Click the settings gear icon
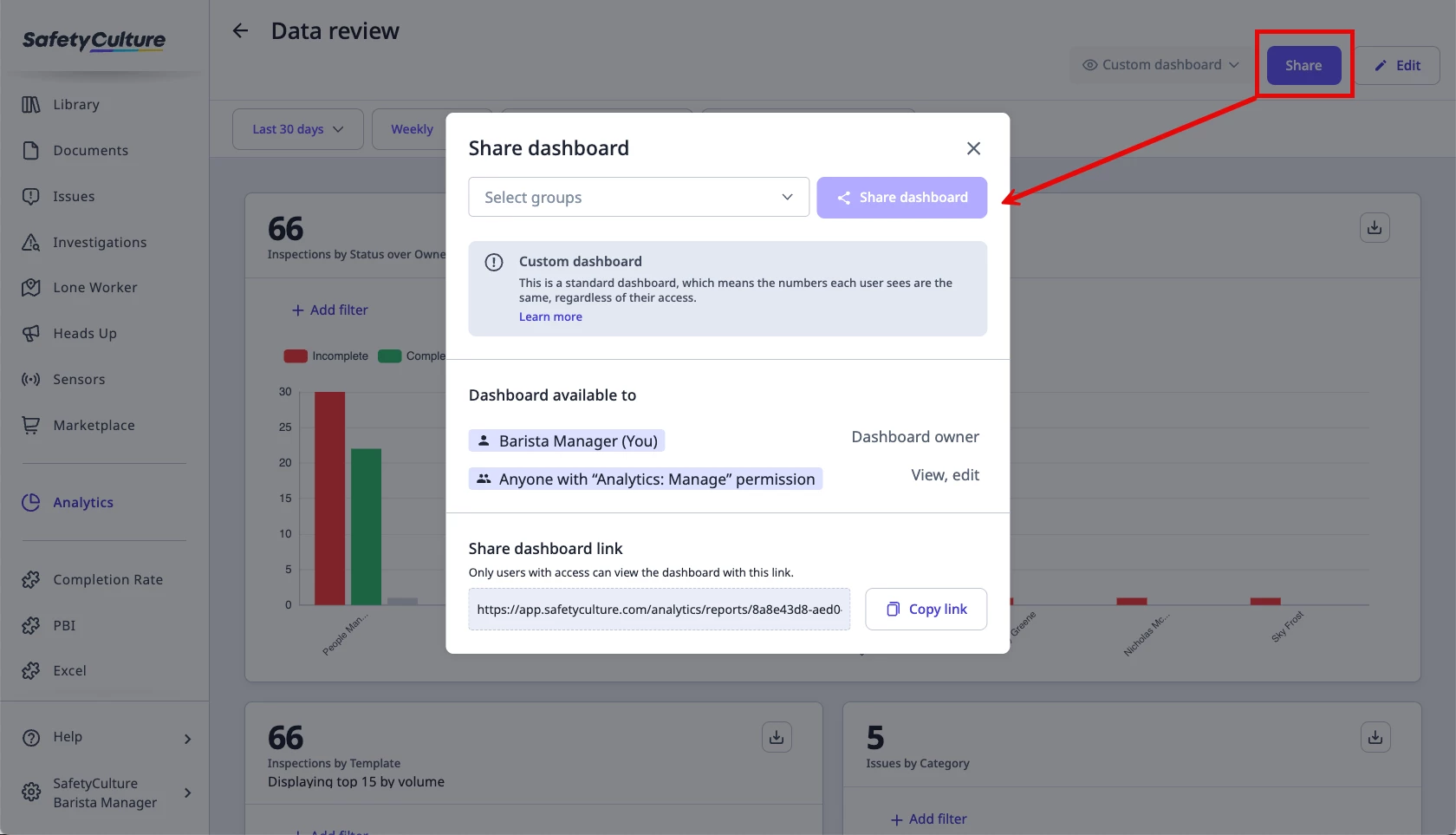Screen dimensions: 1456x835 click(x=31, y=793)
